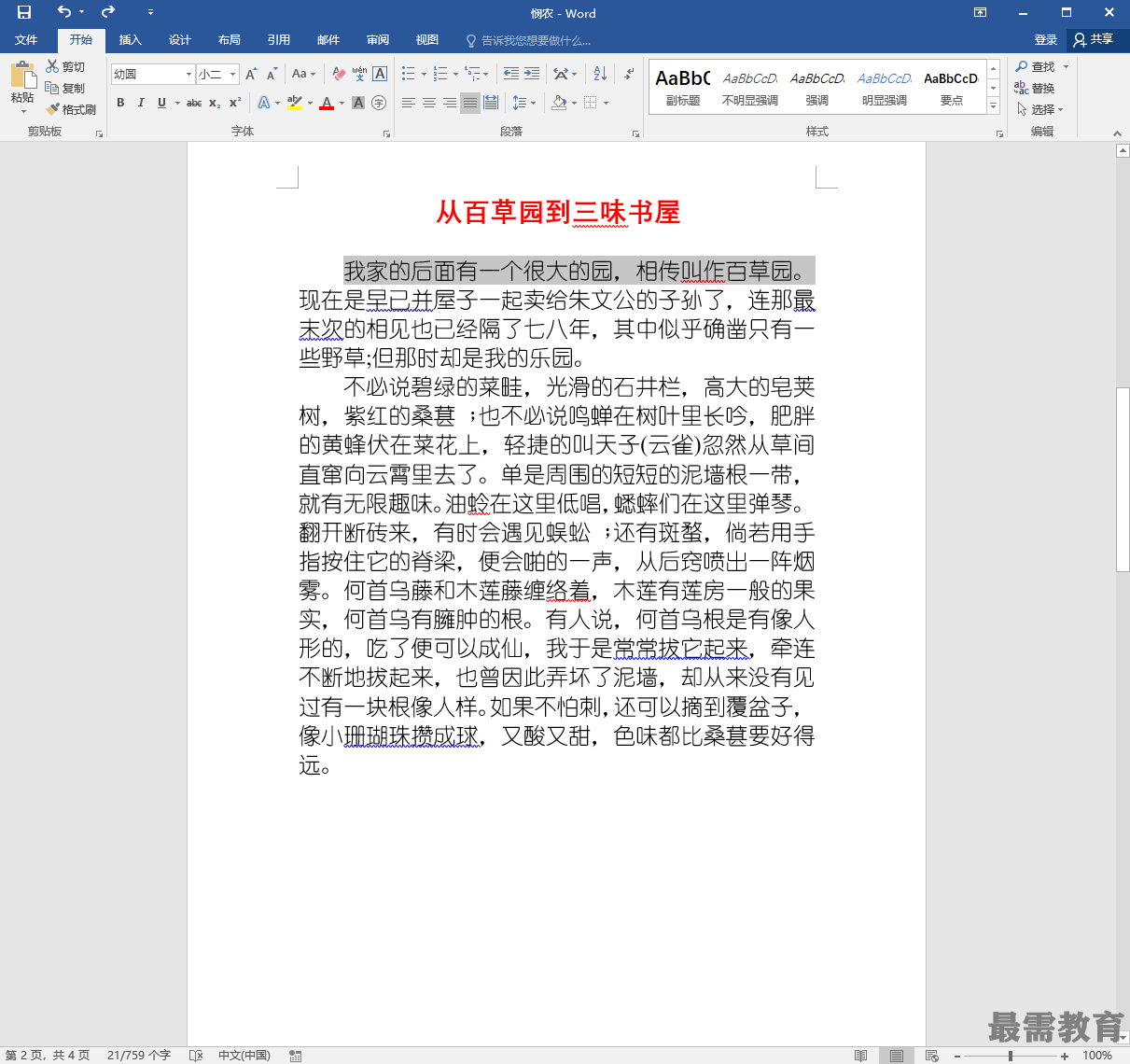Click 登录 to sign in

[1046, 40]
